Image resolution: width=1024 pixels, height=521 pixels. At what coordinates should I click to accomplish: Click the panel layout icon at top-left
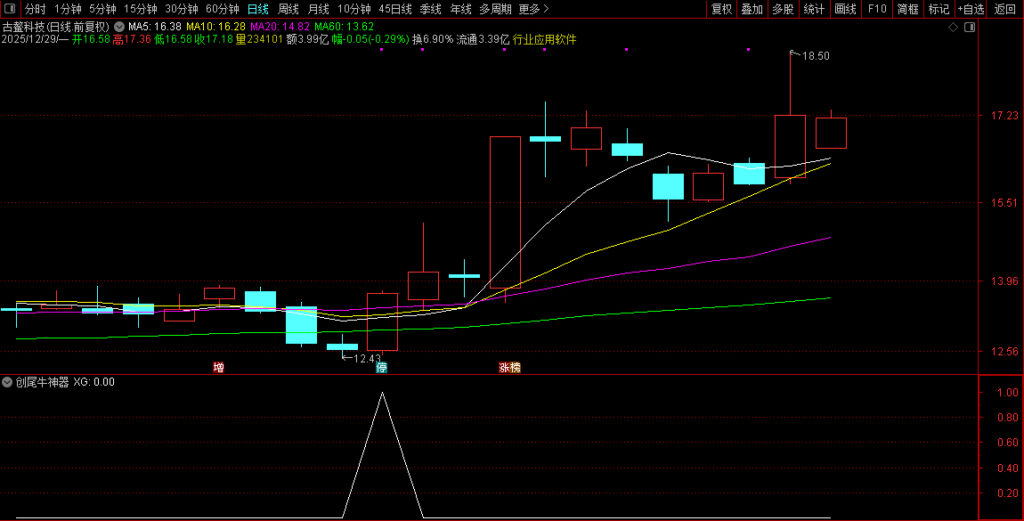(x=9, y=9)
